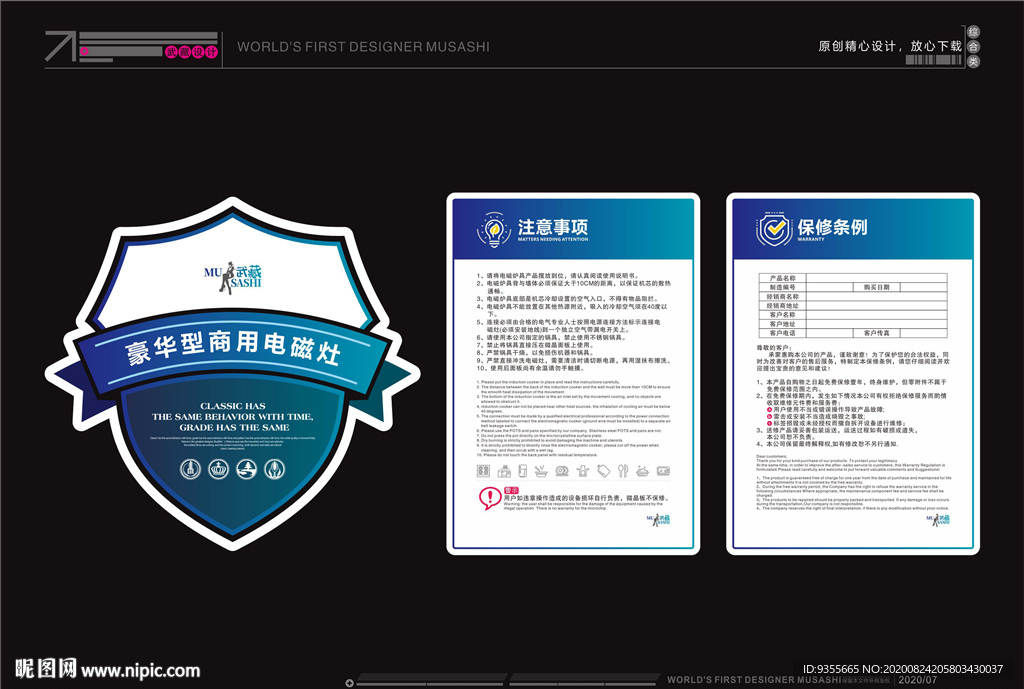Click the red bullet before 标签损毁或未经授权
Viewport: 1024px width, 689px height.
[770, 423]
